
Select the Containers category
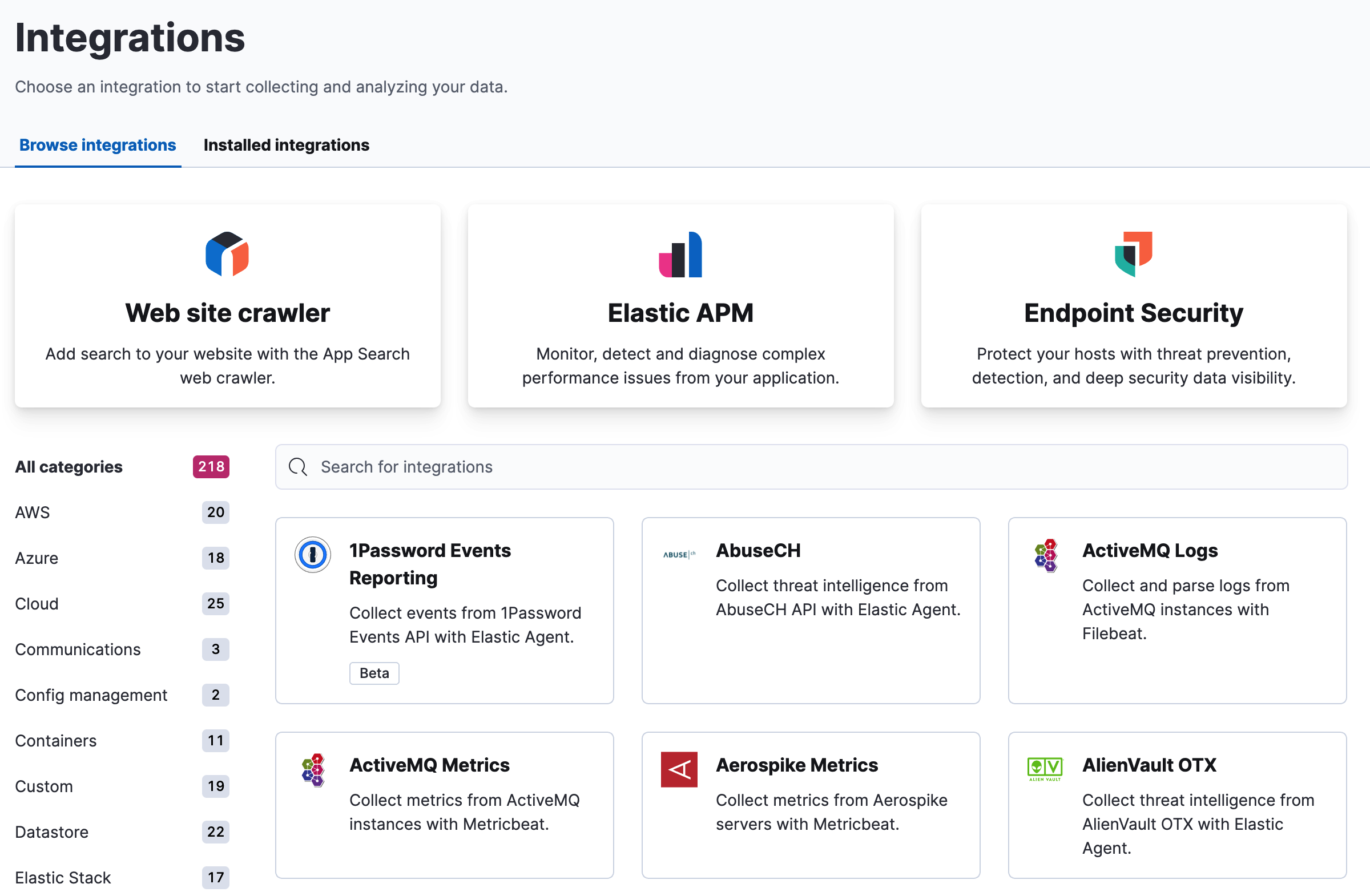coord(55,741)
